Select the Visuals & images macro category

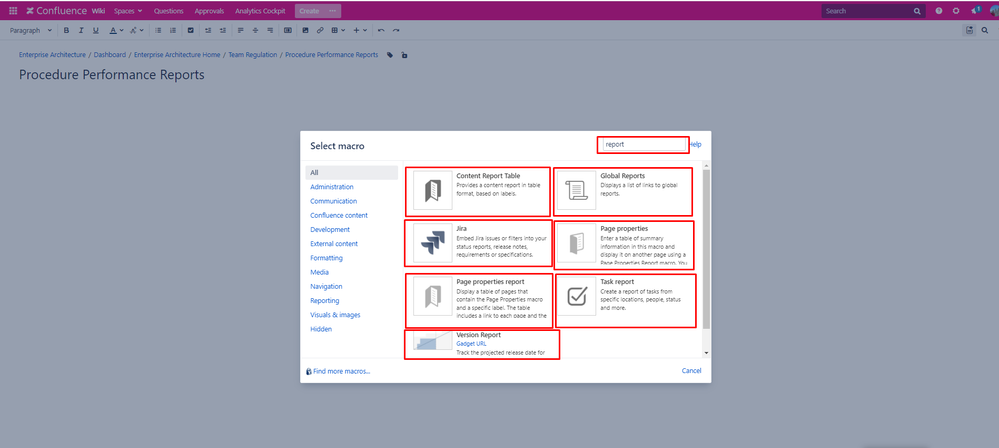pyautogui.click(x=335, y=315)
